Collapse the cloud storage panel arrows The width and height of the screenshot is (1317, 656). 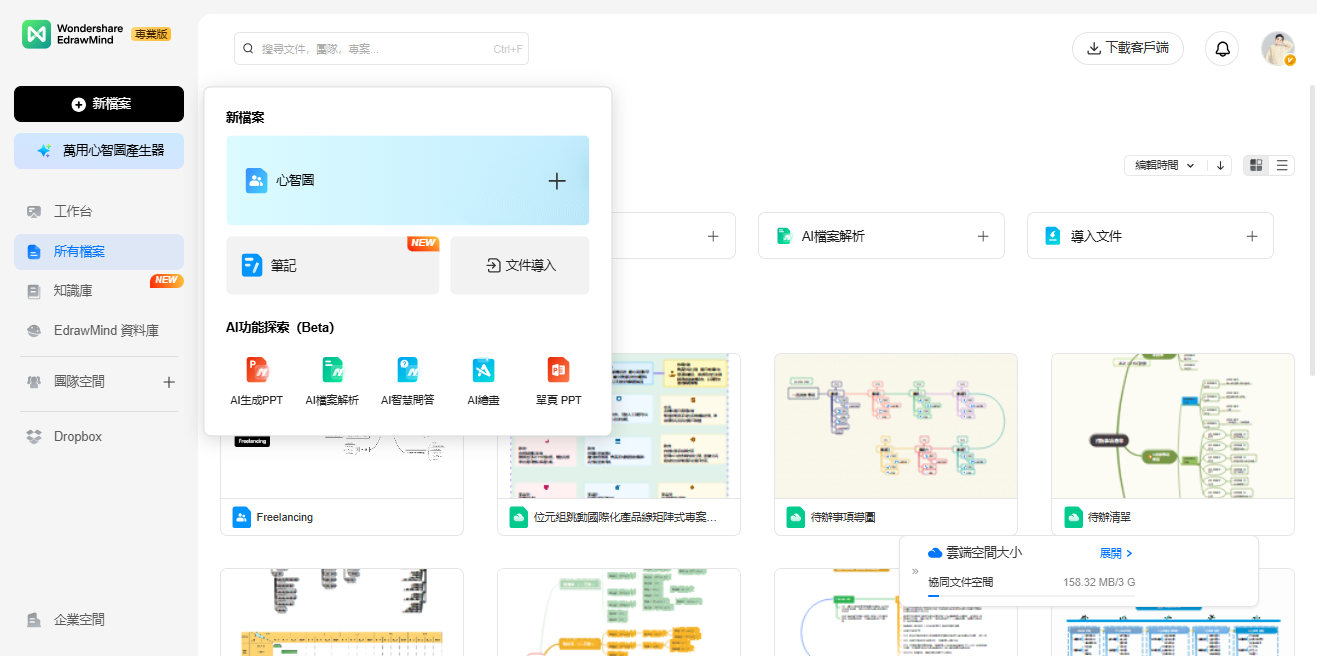[915, 571]
